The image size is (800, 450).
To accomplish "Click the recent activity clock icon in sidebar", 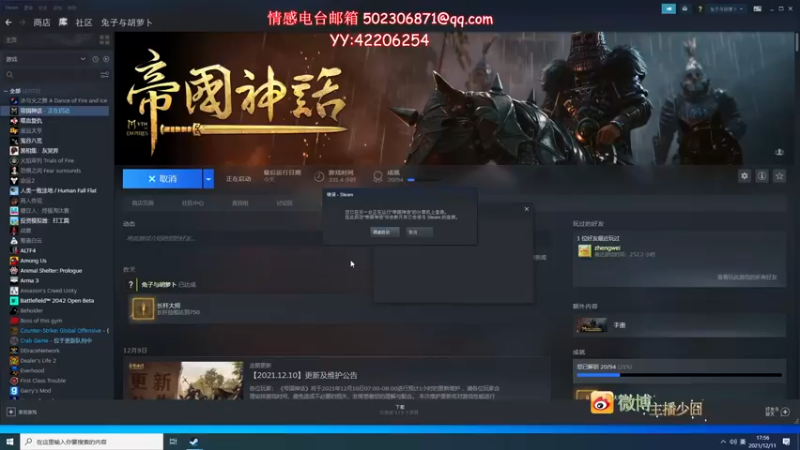I will coord(95,59).
